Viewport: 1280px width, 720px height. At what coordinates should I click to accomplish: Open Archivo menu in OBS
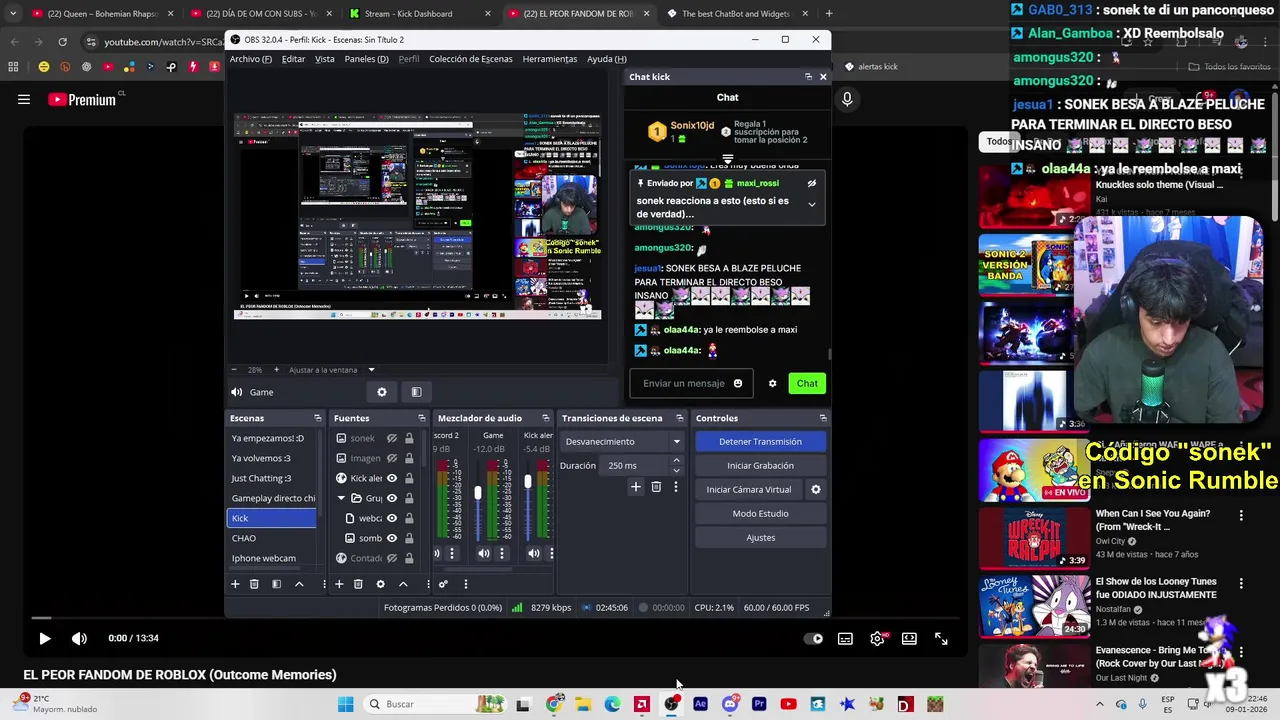[250, 59]
